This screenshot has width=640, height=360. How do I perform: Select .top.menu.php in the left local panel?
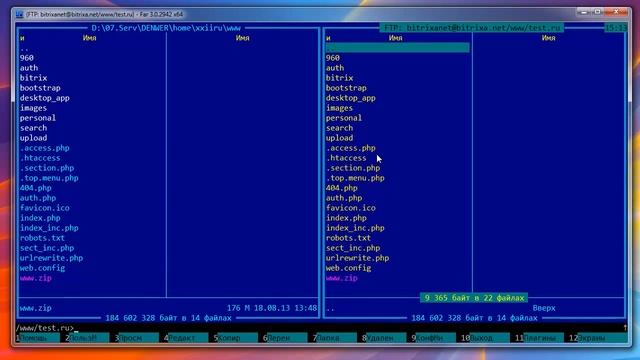click(49, 178)
